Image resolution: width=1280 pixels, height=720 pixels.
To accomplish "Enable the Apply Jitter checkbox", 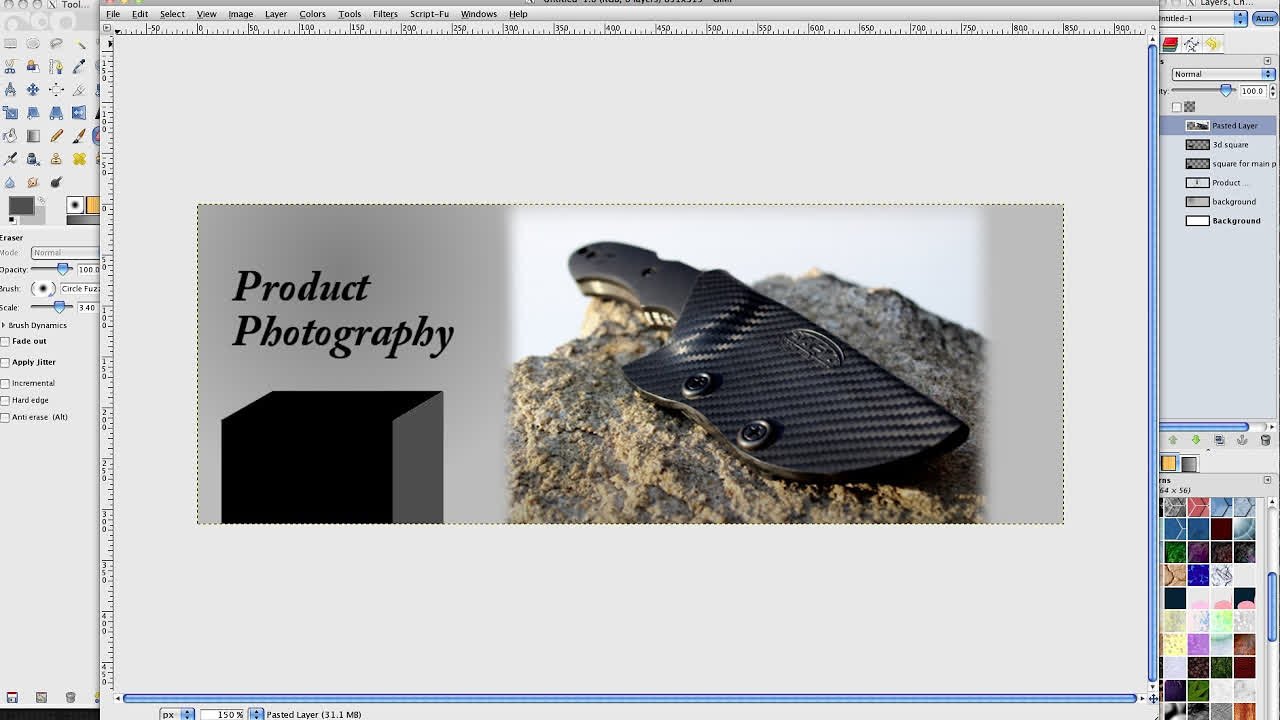I will (5, 362).
